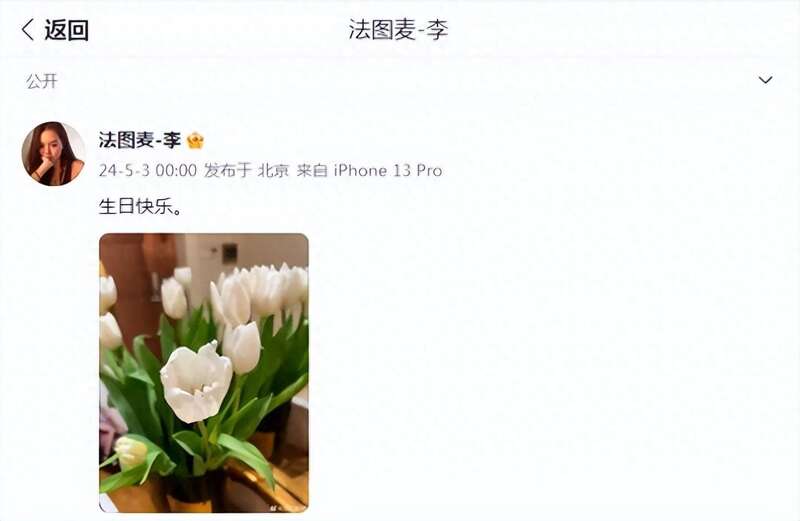Viewport: 800px width, 521px height.
Task: Tap the wall switch in photo background
Action: (x=229, y=254)
